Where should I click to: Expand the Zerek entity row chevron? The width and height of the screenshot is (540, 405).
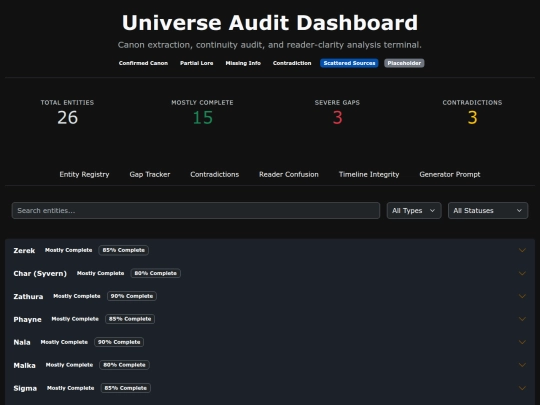pyautogui.click(x=522, y=250)
